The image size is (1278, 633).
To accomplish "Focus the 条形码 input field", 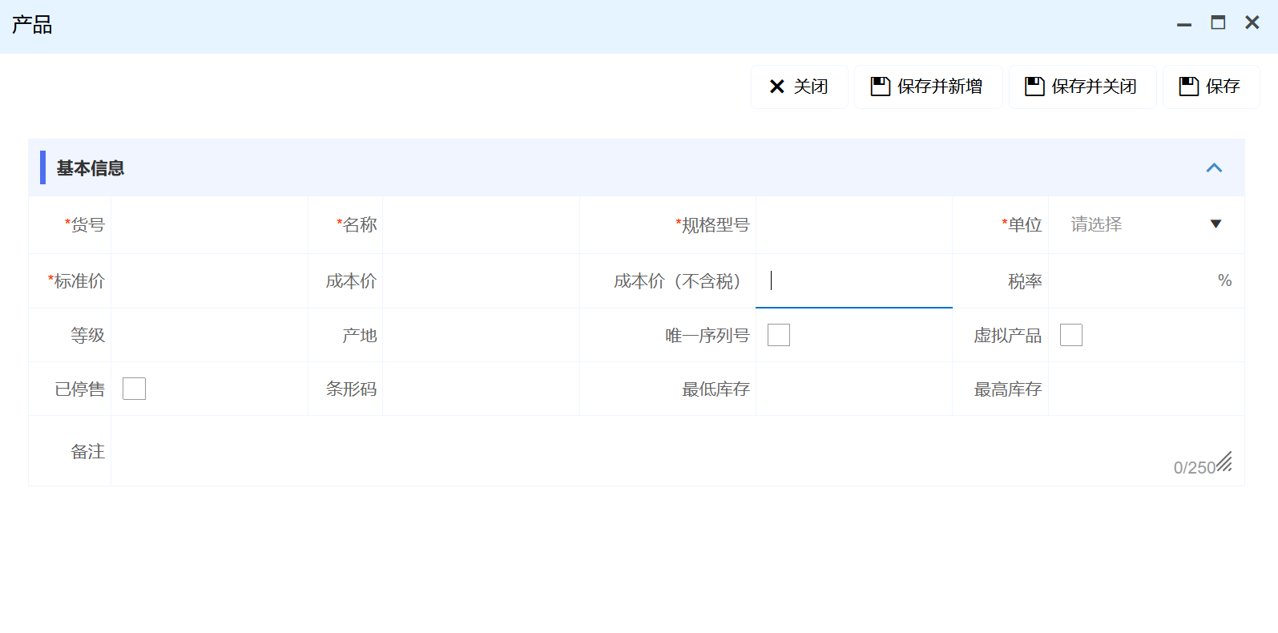I will (480, 389).
